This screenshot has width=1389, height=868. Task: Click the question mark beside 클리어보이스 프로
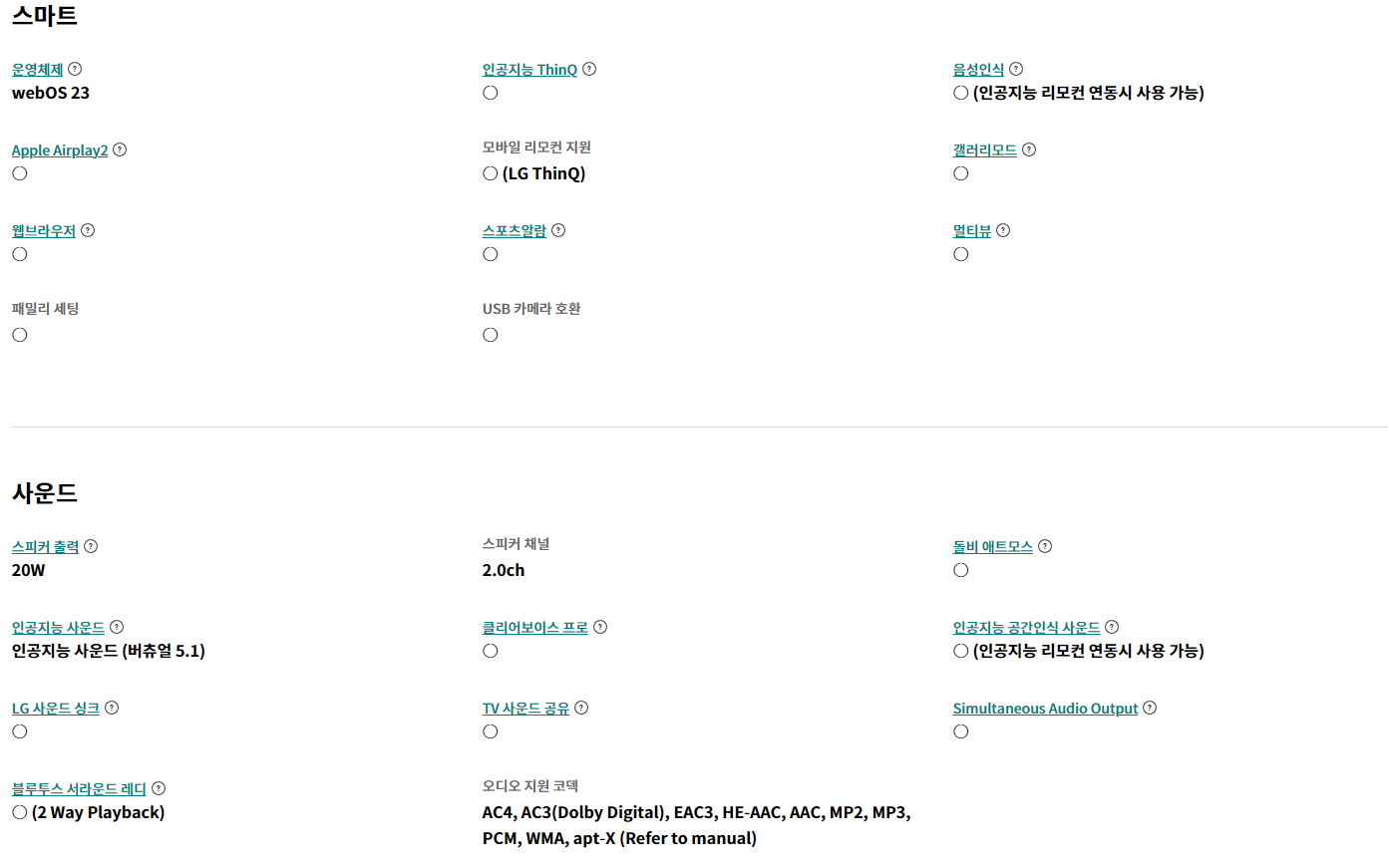(600, 627)
